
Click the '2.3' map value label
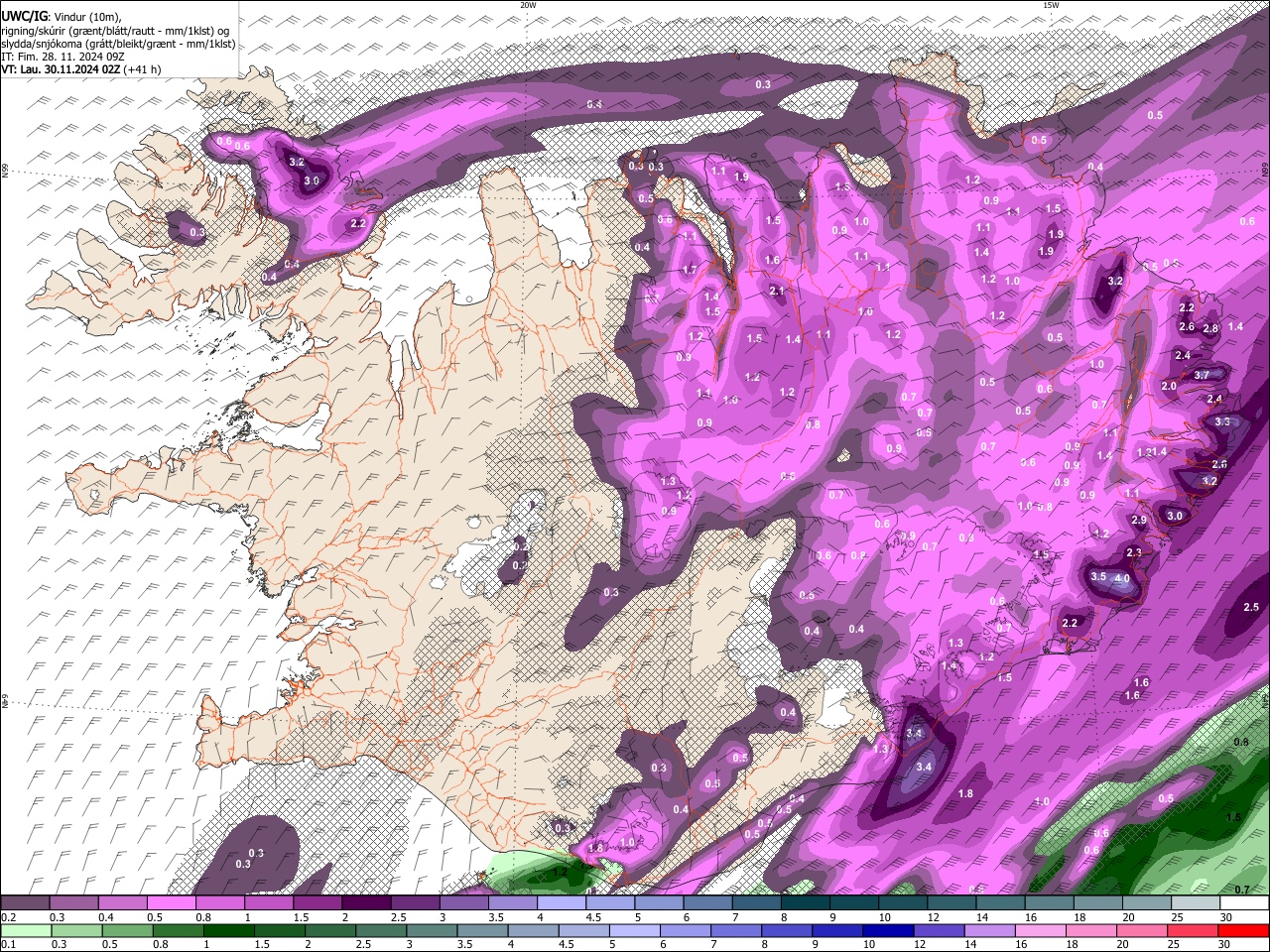1134,552
